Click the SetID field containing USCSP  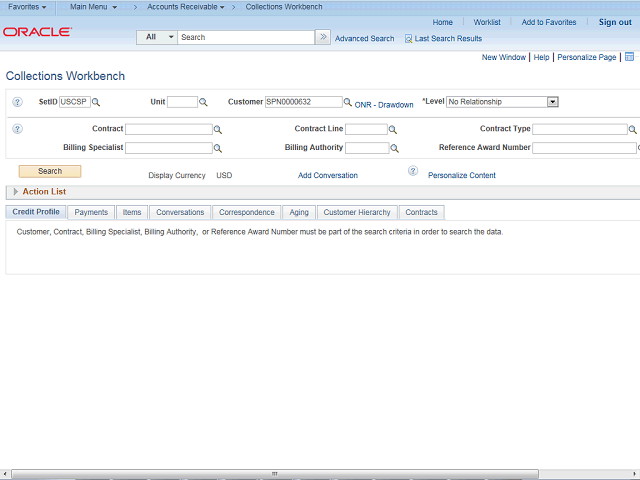point(75,102)
